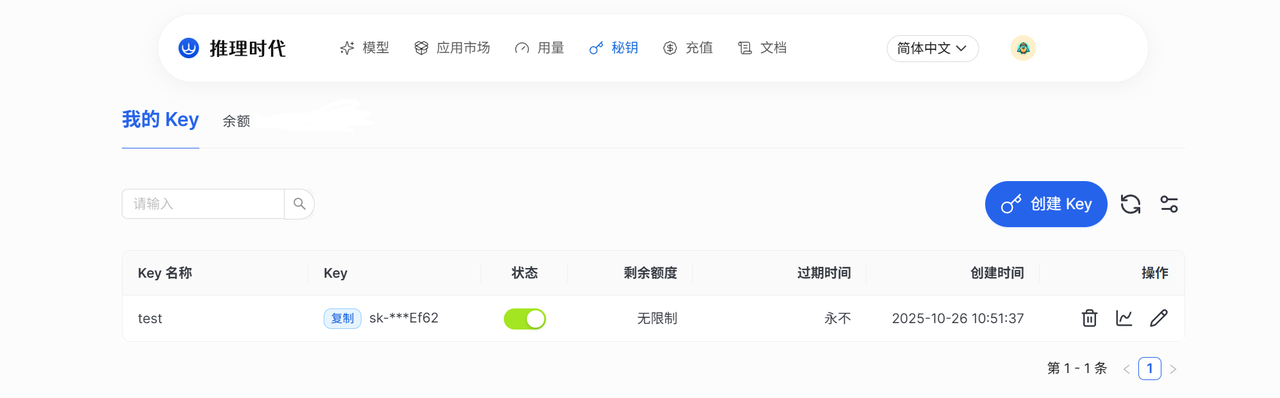Select the 秘钥 navigation item
This screenshot has width=1280, height=398.
pyautogui.click(x=613, y=48)
